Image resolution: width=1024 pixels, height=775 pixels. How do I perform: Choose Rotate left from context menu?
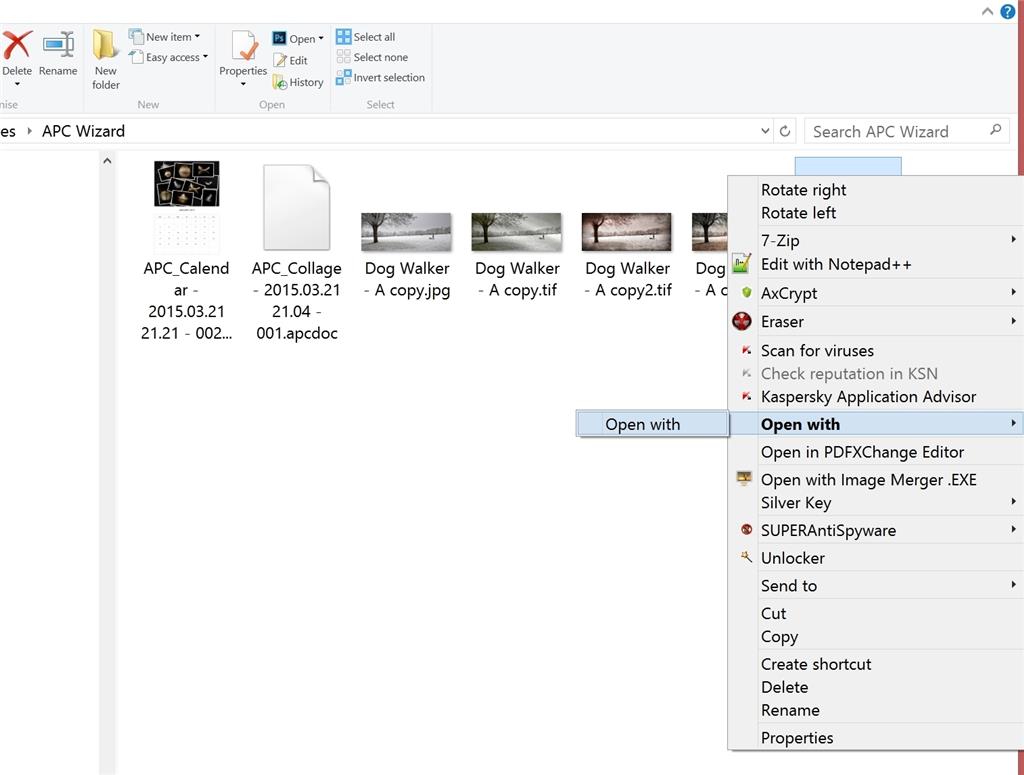[x=799, y=213]
